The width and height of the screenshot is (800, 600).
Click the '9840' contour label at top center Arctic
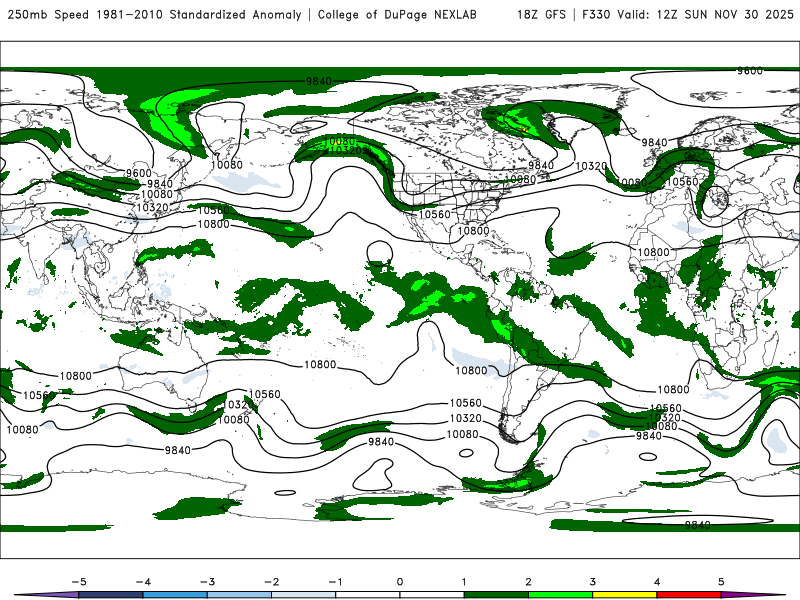319,81
